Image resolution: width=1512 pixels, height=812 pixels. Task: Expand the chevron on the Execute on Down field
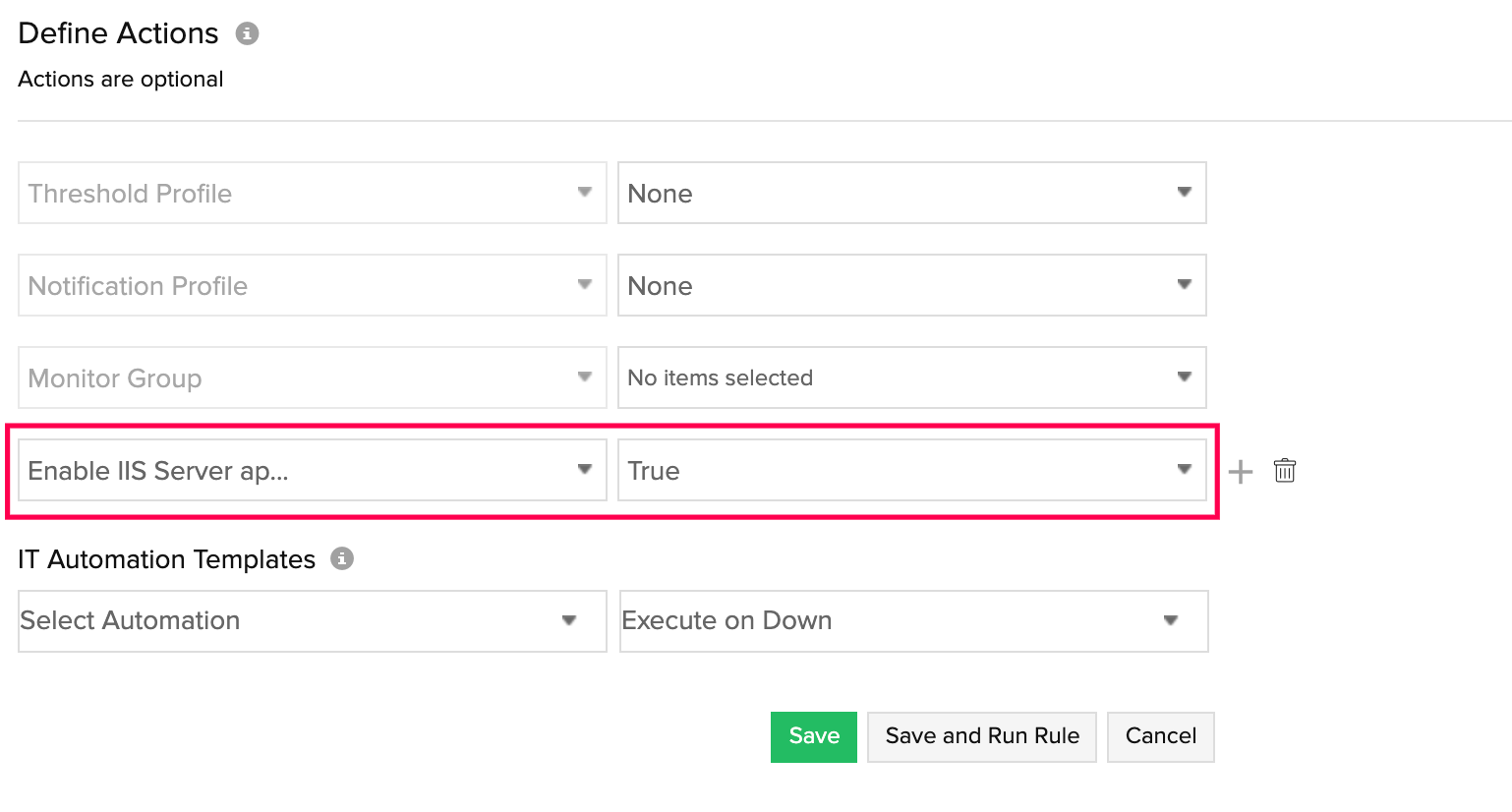click(x=1170, y=620)
